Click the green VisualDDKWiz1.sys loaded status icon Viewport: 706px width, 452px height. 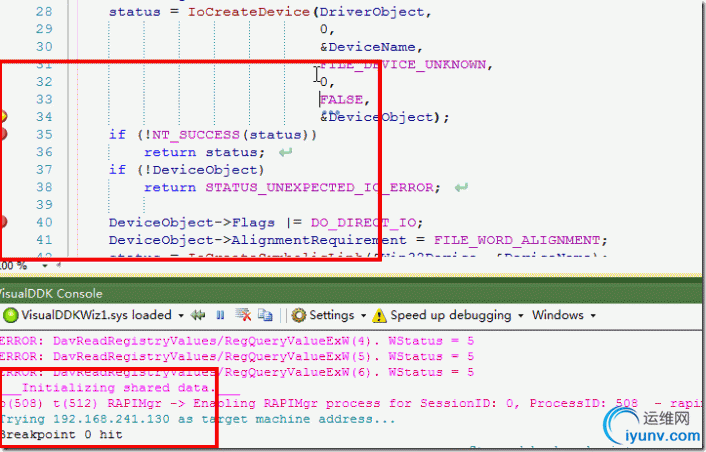(10, 315)
